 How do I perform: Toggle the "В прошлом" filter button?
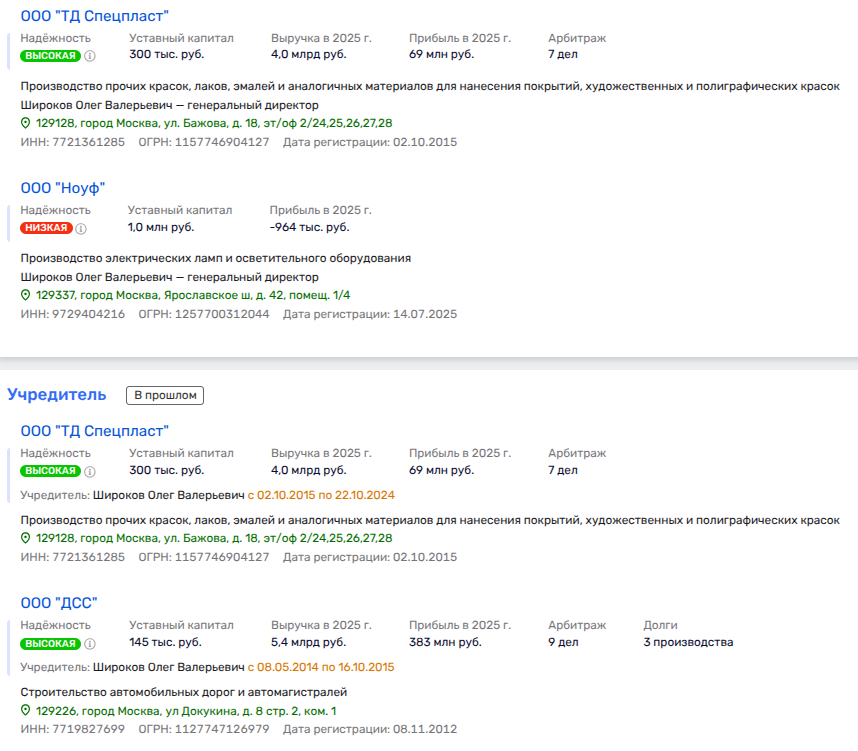pyautogui.click(x=164, y=395)
